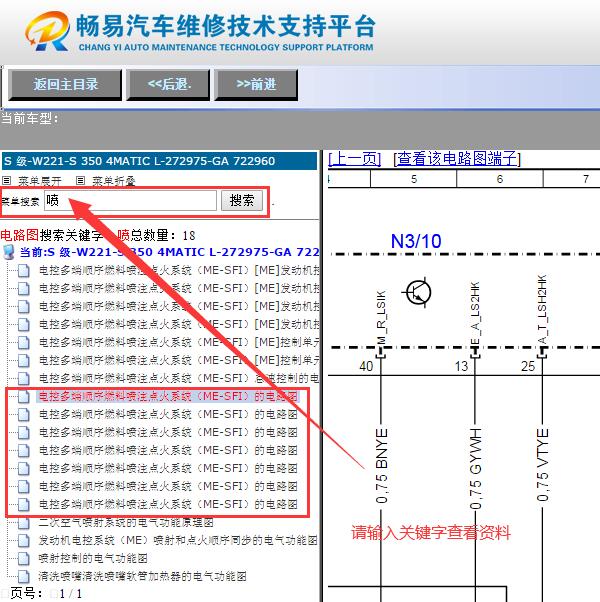Focus the 菜单搜索 keyword input field
Viewport: 600px width, 602px height.
[x=130, y=200]
